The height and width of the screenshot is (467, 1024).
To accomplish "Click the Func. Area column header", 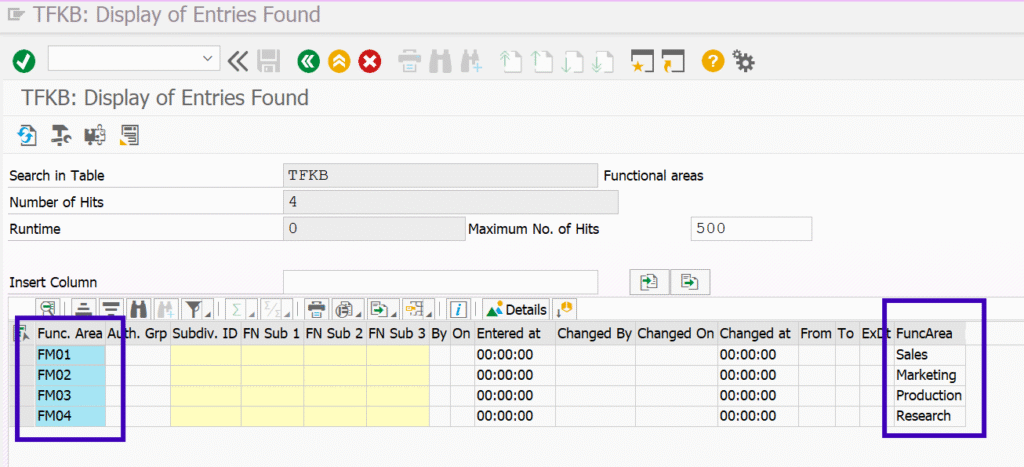I will point(70,333).
